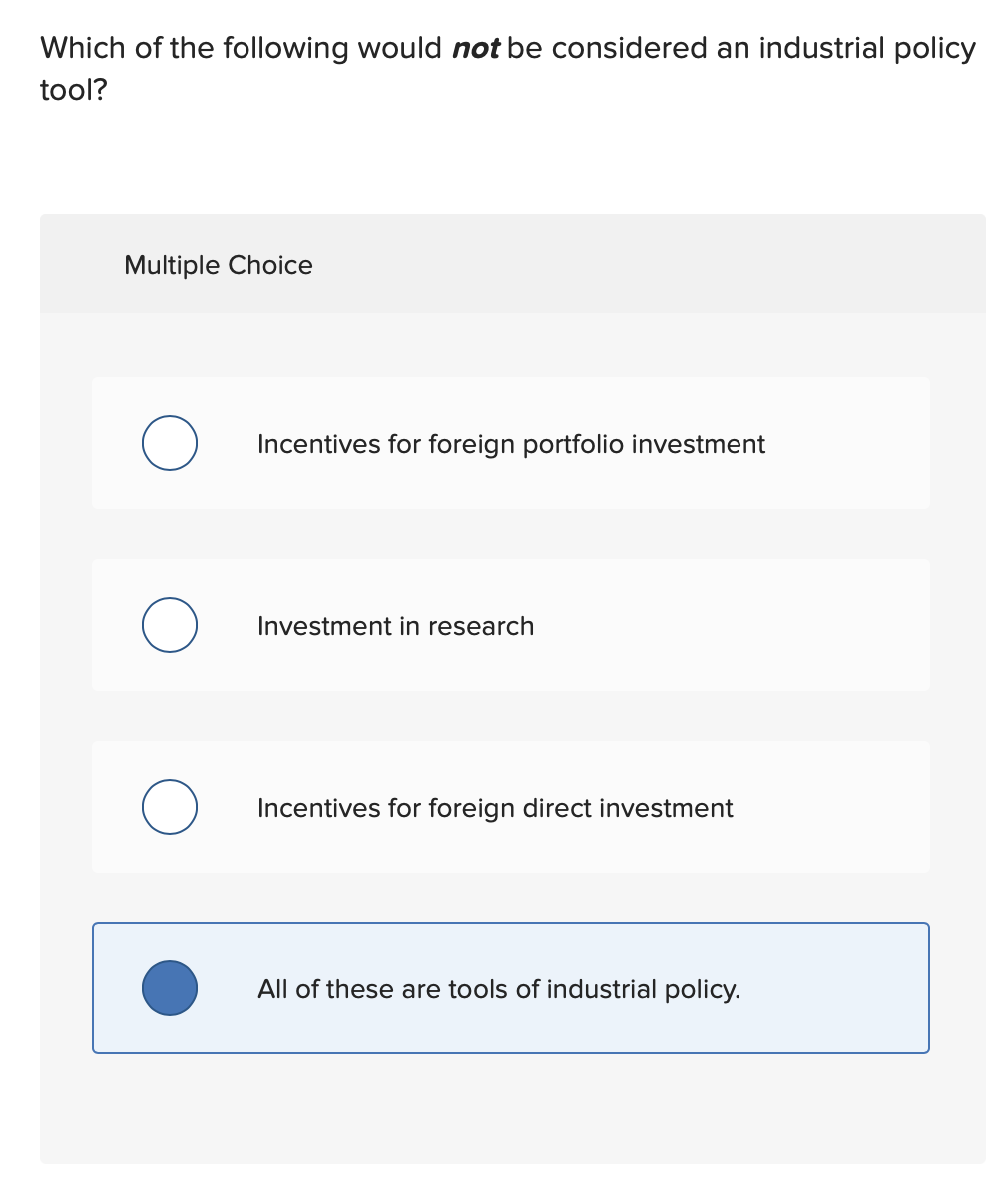
Task: Choose the Investment in research radio button
Action: [169, 625]
